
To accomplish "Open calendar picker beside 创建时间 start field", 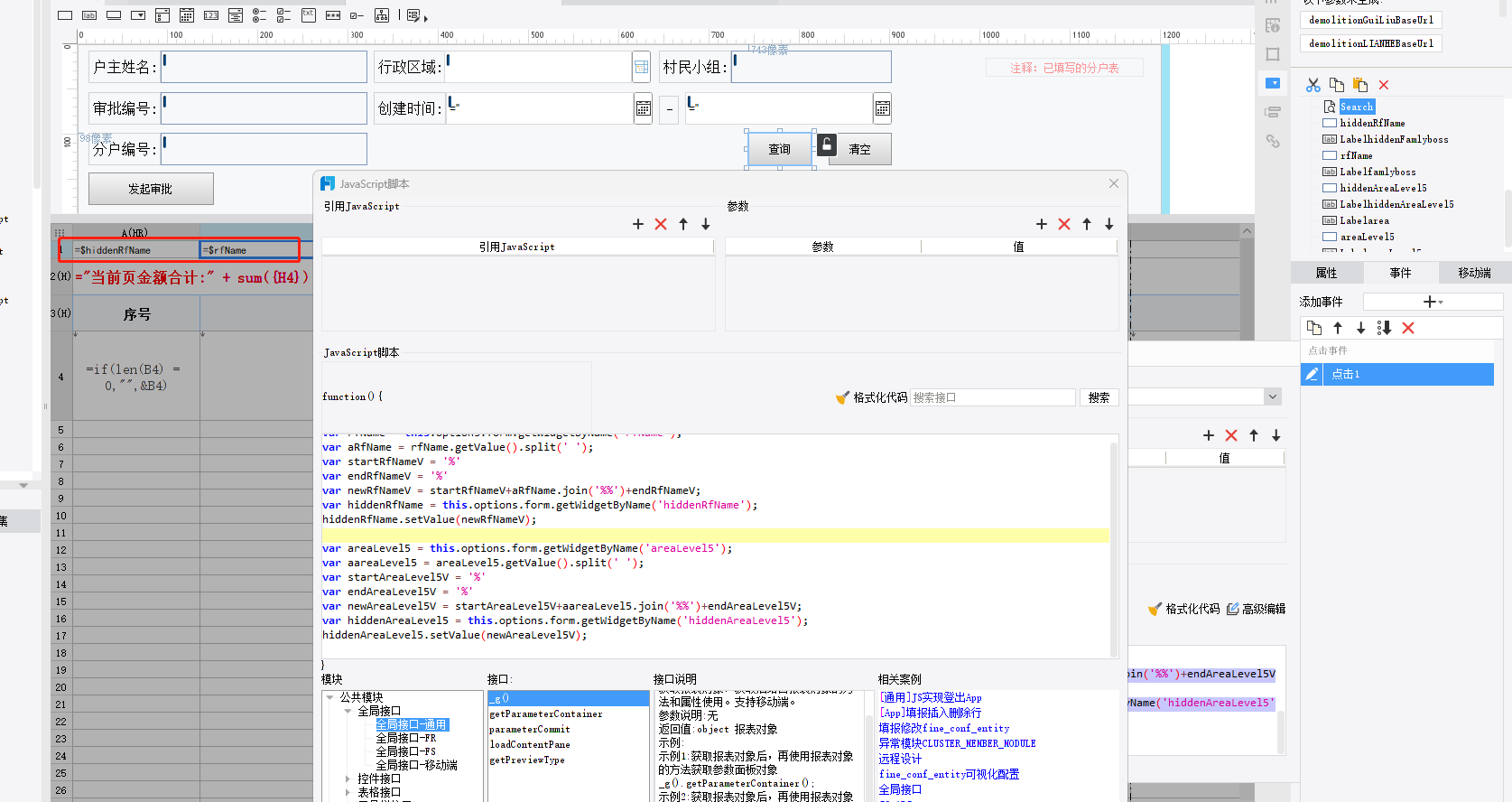I will click(643, 108).
